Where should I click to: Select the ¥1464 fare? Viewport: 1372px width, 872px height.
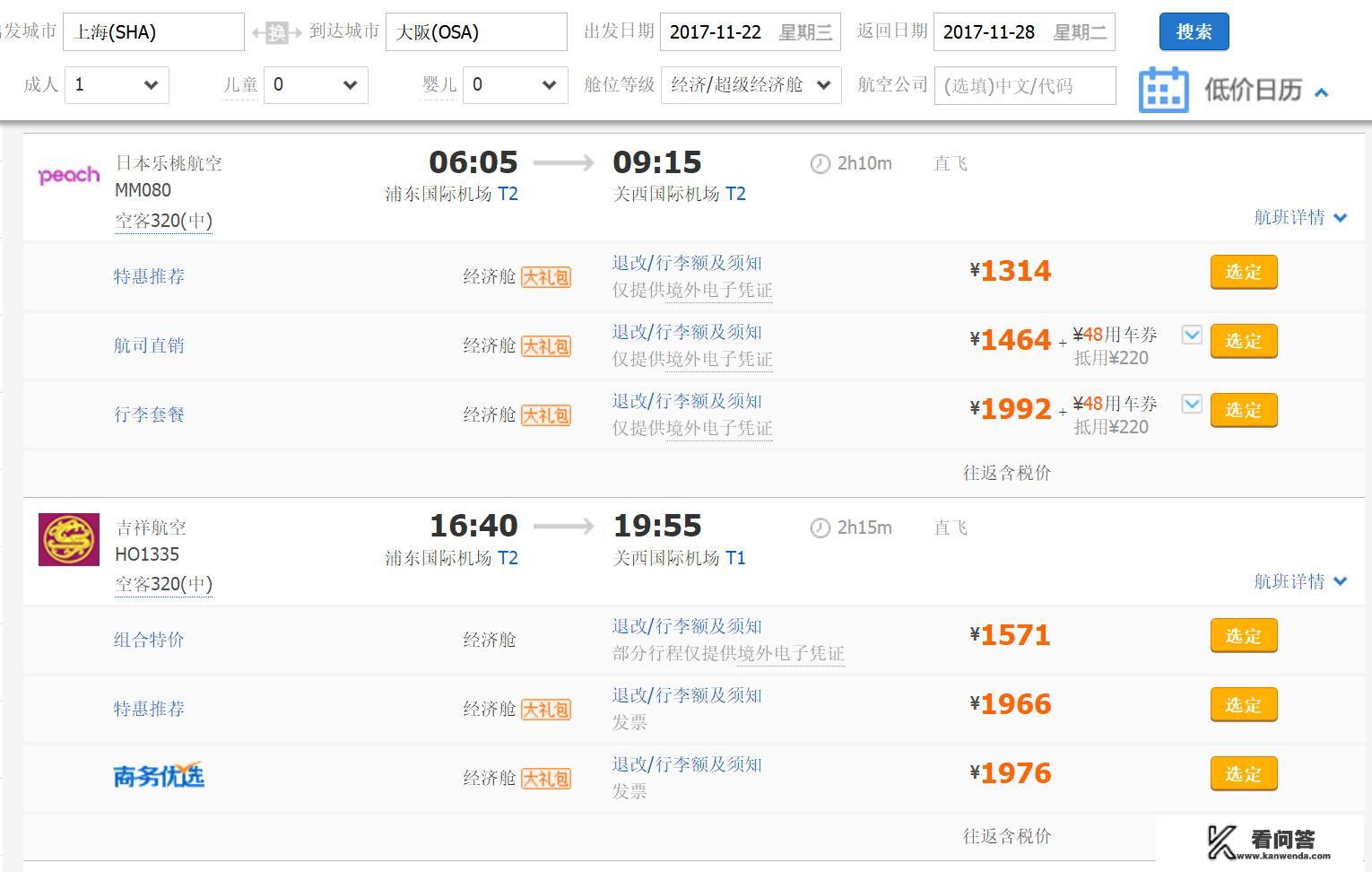pos(1244,341)
